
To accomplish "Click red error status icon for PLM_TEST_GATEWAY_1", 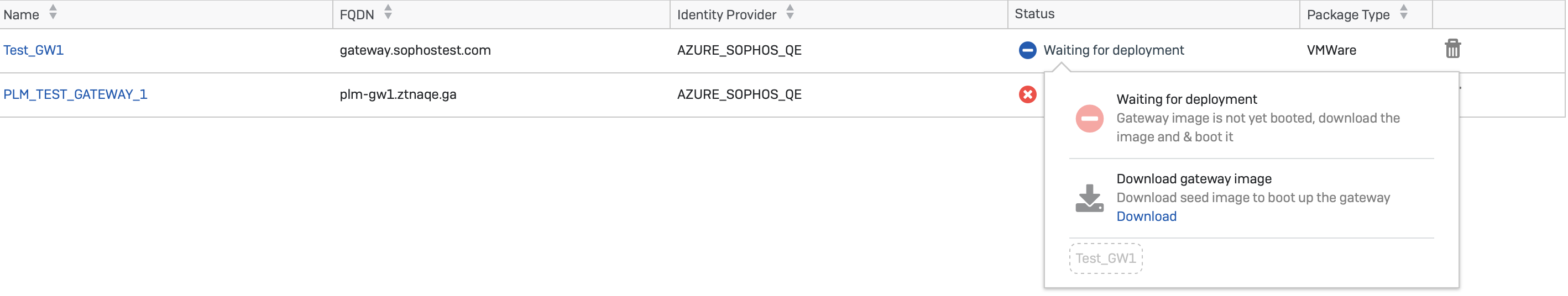I will coord(1027,94).
